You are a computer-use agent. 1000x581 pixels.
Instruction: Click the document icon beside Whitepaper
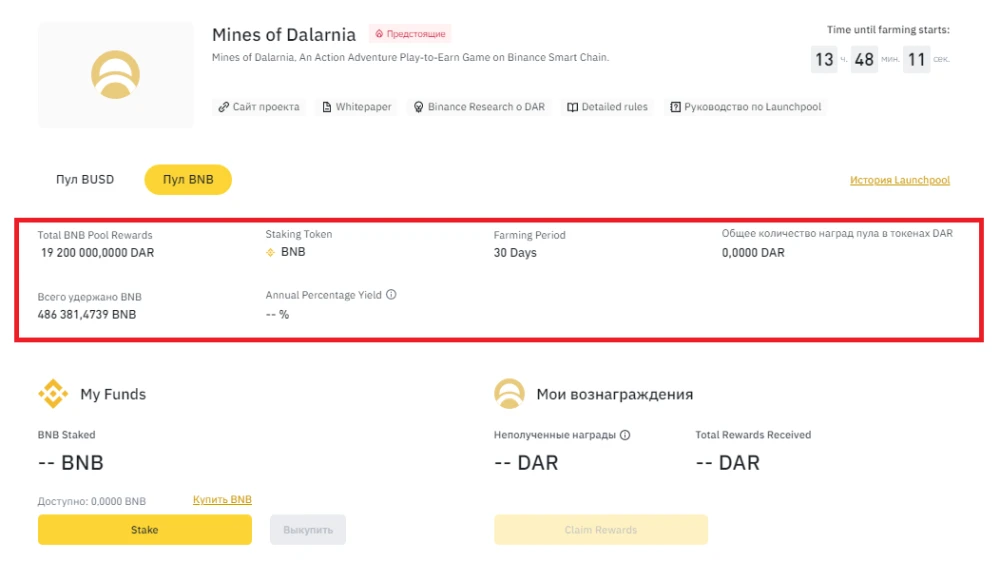(x=327, y=107)
